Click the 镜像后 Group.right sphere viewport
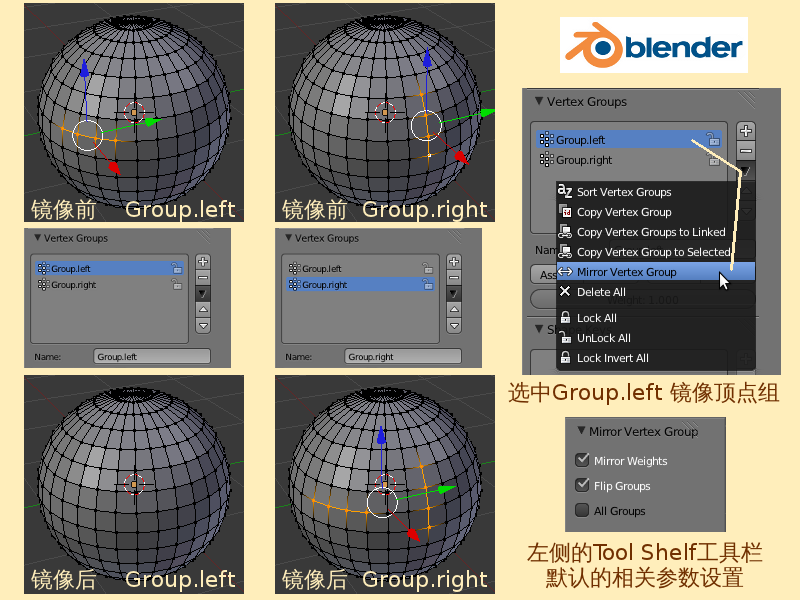This screenshot has width=800, height=600. (x=385, y=484)
